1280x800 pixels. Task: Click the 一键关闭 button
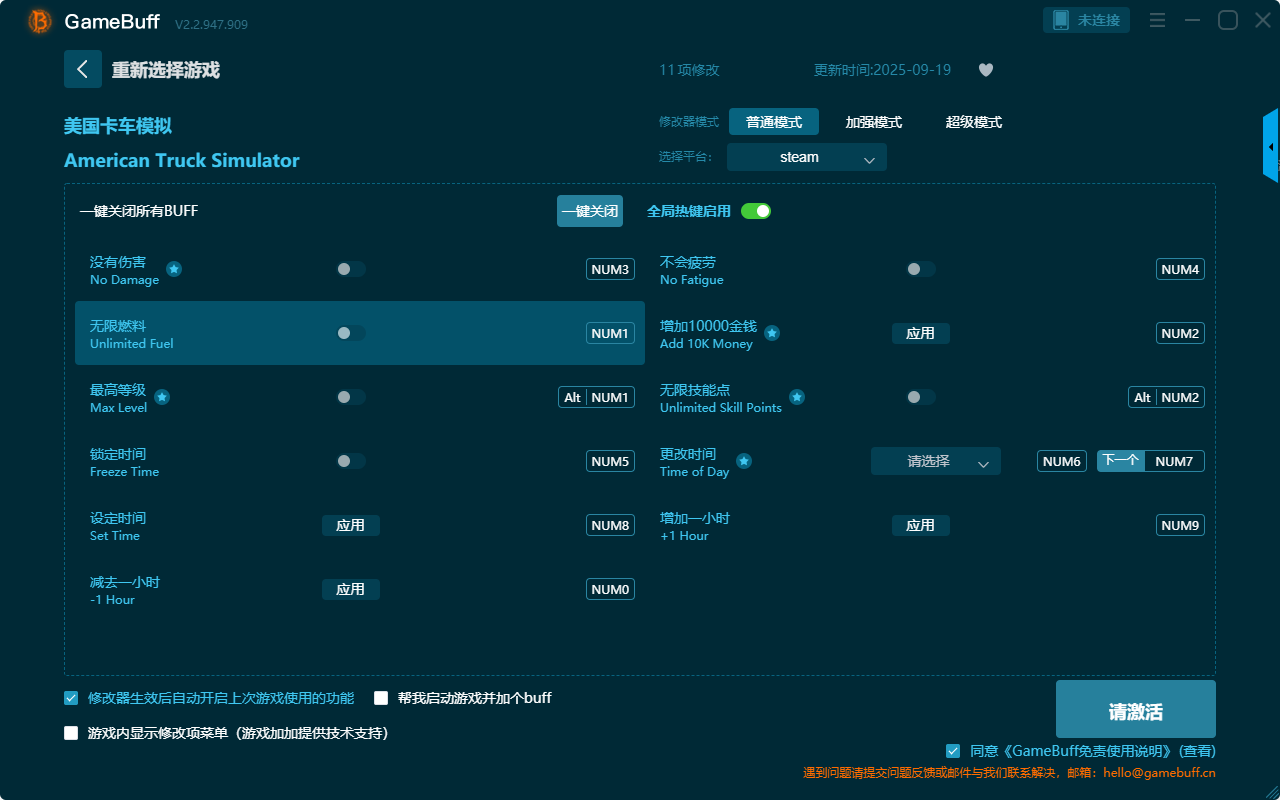[590, 211]
